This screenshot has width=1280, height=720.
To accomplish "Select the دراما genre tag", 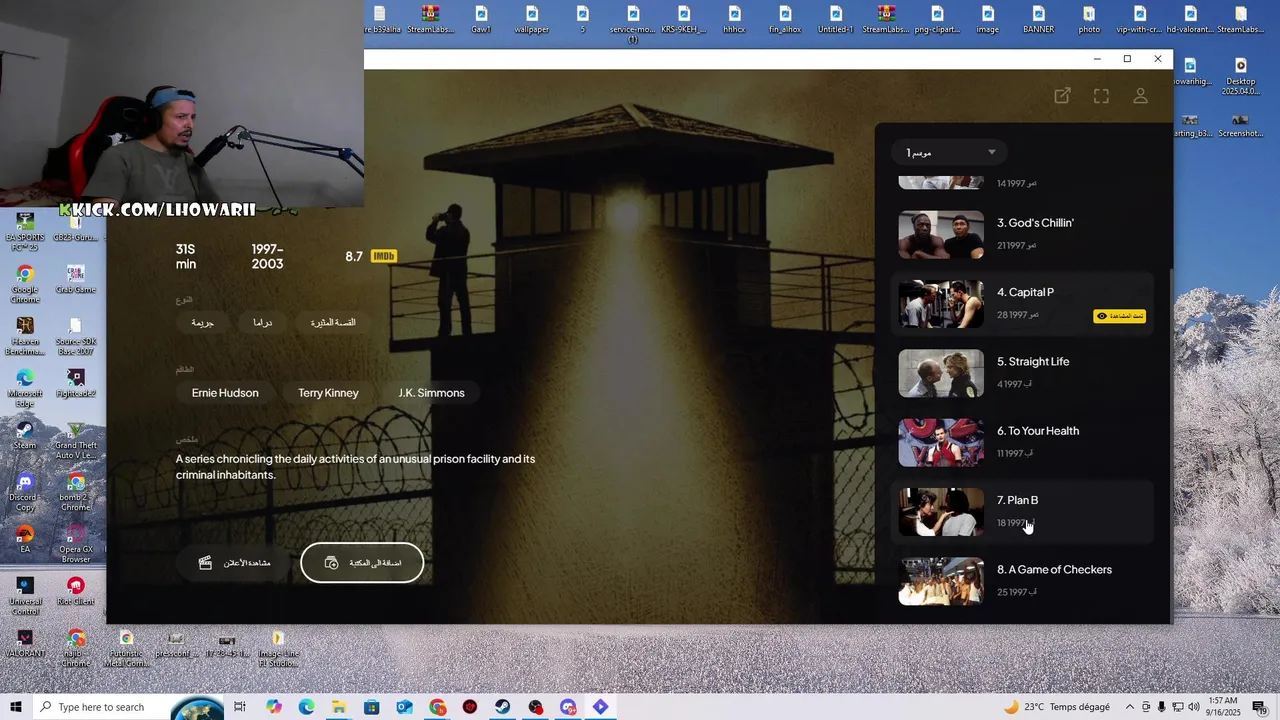I will (262, 323).
